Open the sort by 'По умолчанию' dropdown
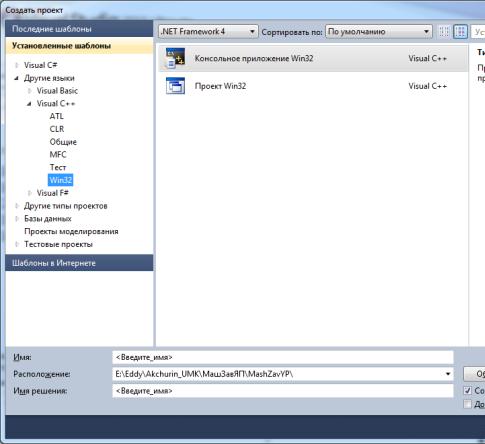Image resolution: width=485 pixels, height=444 pixels. tap(379, 32)
